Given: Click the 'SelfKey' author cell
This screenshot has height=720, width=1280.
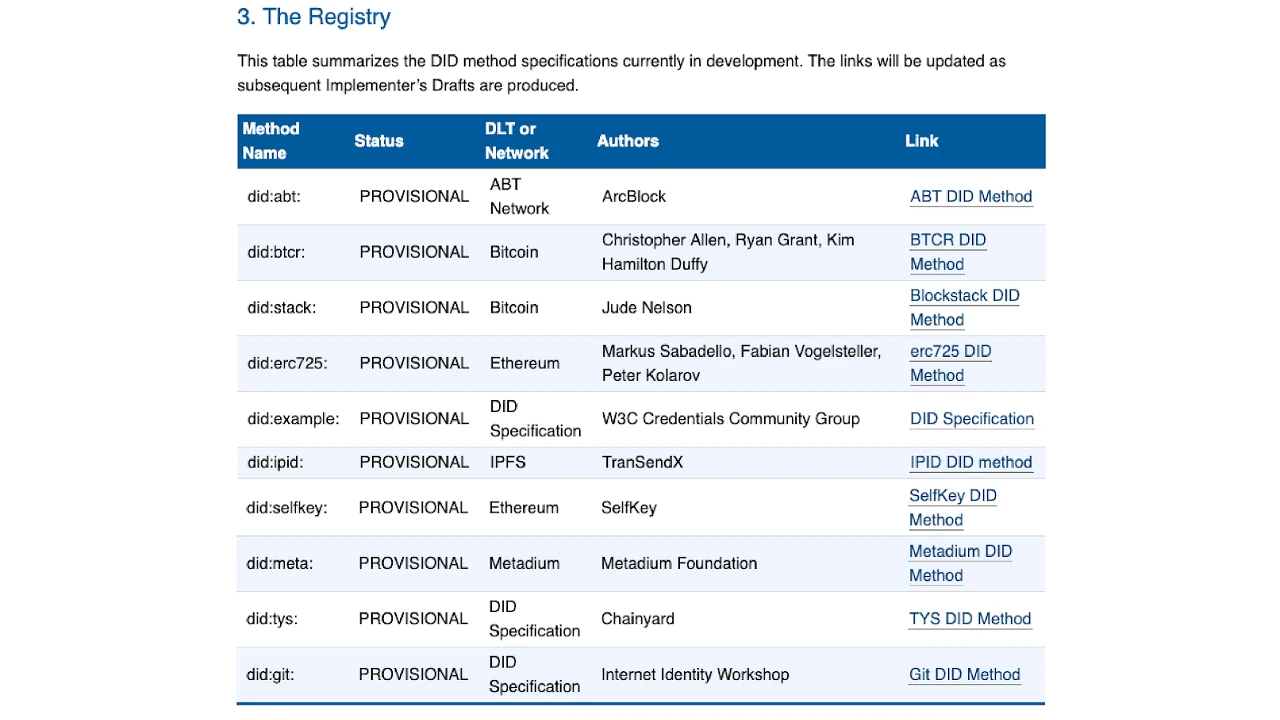Looking at the screenshot, I should coord(629,508).
